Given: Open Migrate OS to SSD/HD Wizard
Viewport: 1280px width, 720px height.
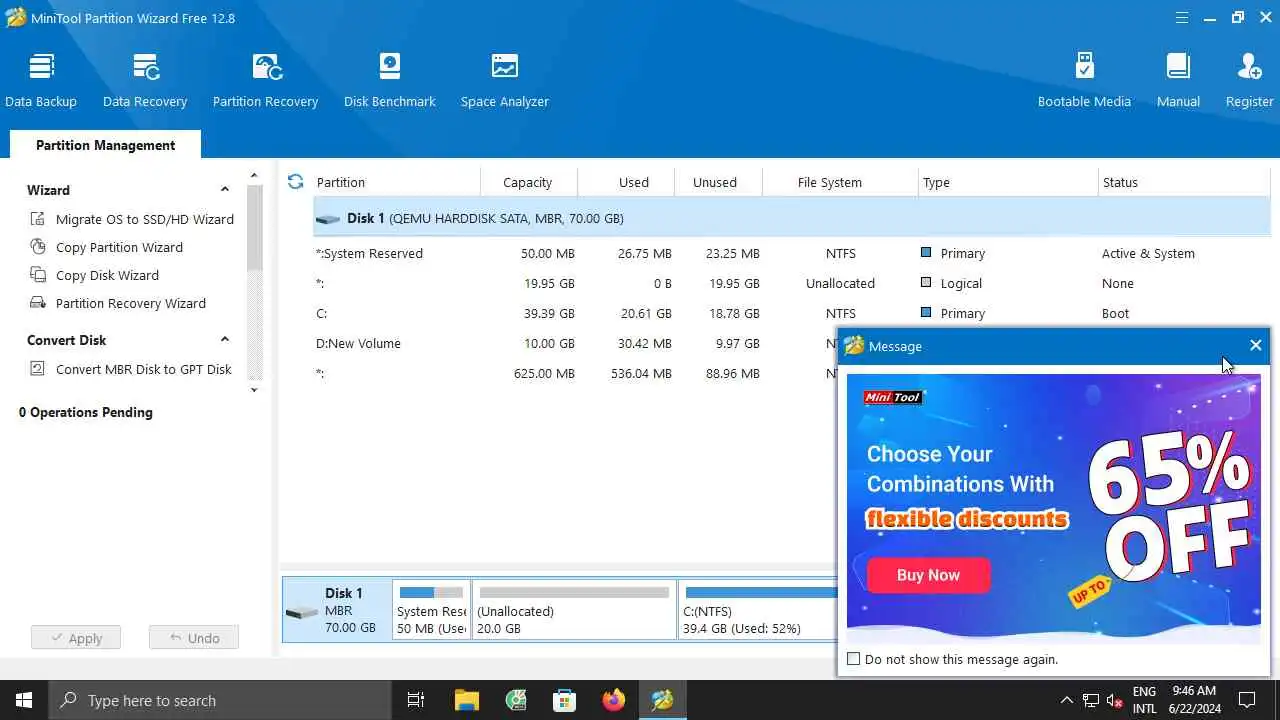Looking at the screenshot, I should click(x=145, y=219).
